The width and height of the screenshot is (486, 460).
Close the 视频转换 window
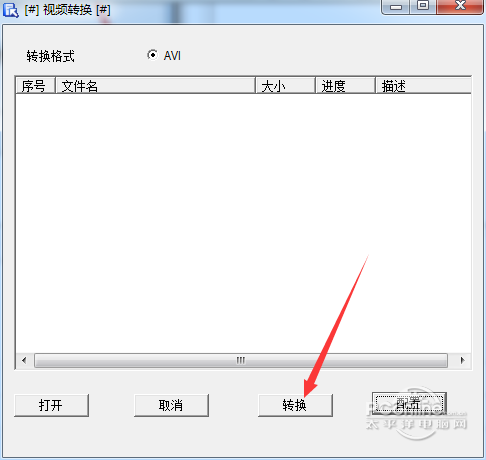460,6
